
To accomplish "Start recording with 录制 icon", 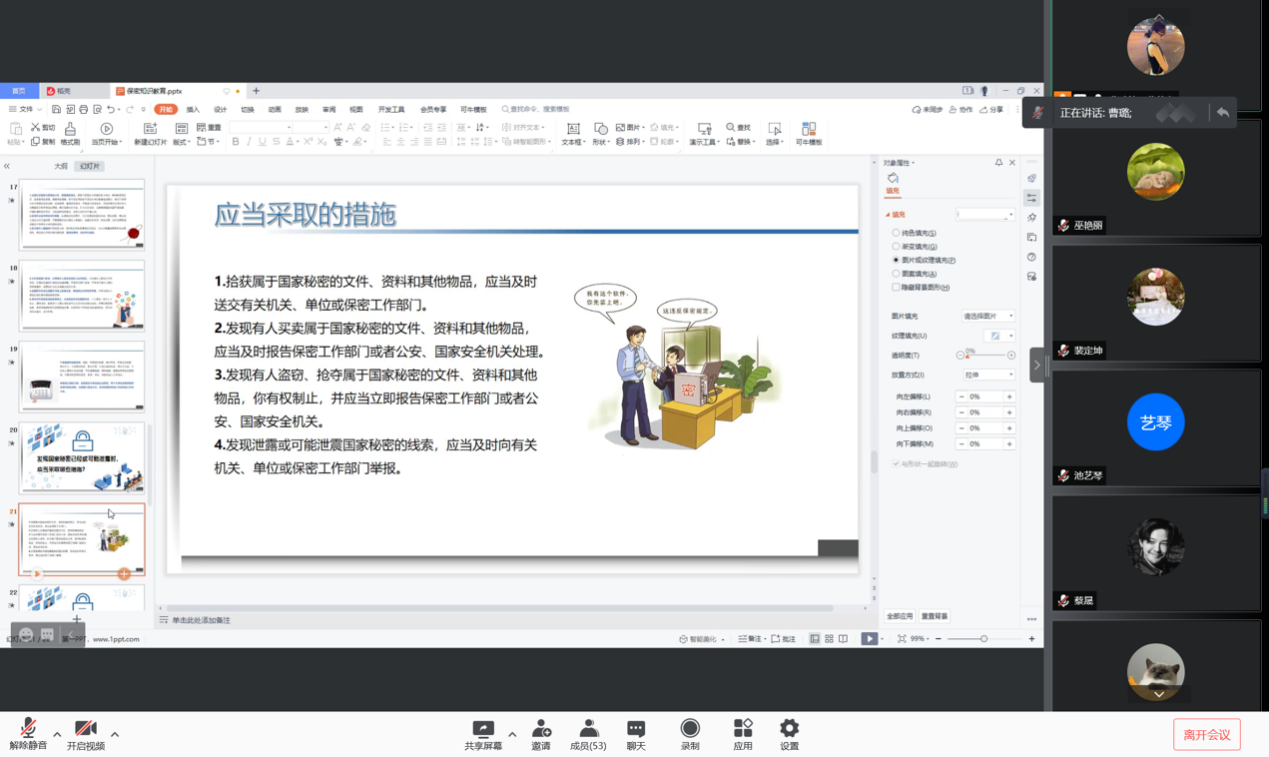I will (690, 734).
